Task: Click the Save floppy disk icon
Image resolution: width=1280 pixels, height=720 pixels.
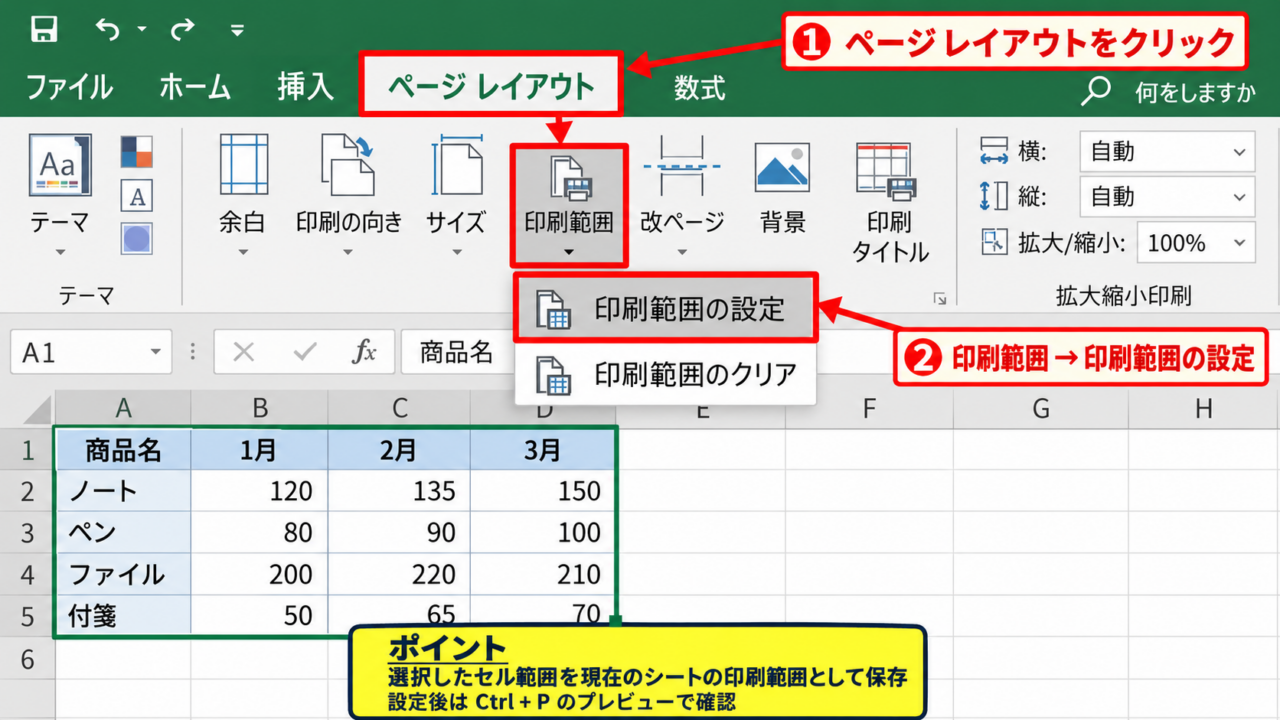Action: pyautogui.click(x=46, y=29)
